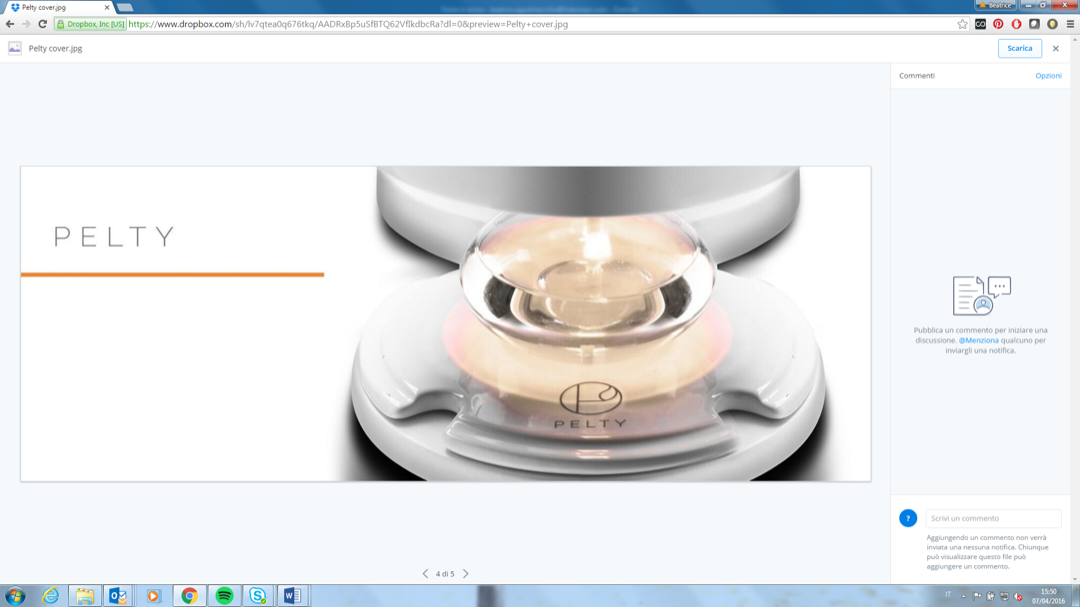Open the Pinterest extension icon
The height and width of the screenshot is (607, 1080).
(998, 24)
